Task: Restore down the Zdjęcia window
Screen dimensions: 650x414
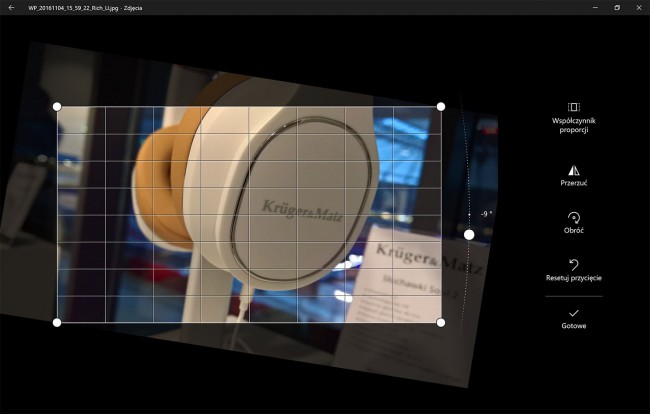Action: pyautogui.click(x=617, y=7)
